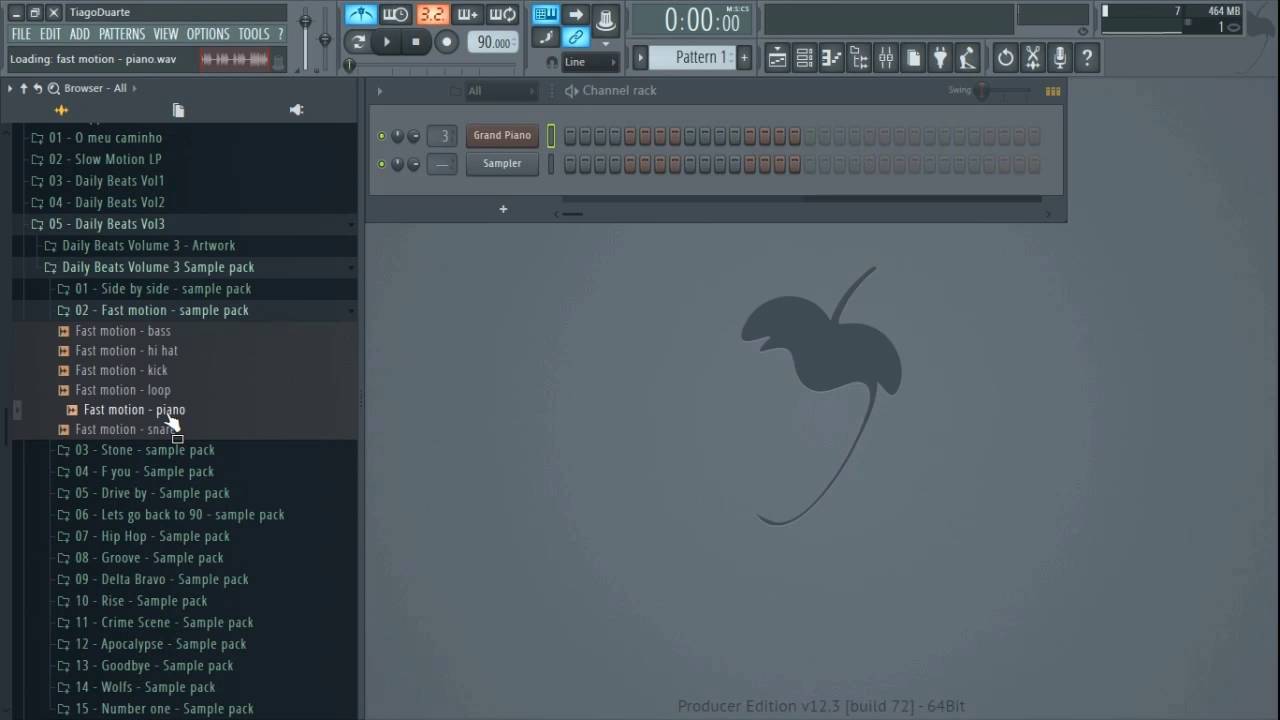Open audio editor scissors icon

click(x=1033, y=58)
